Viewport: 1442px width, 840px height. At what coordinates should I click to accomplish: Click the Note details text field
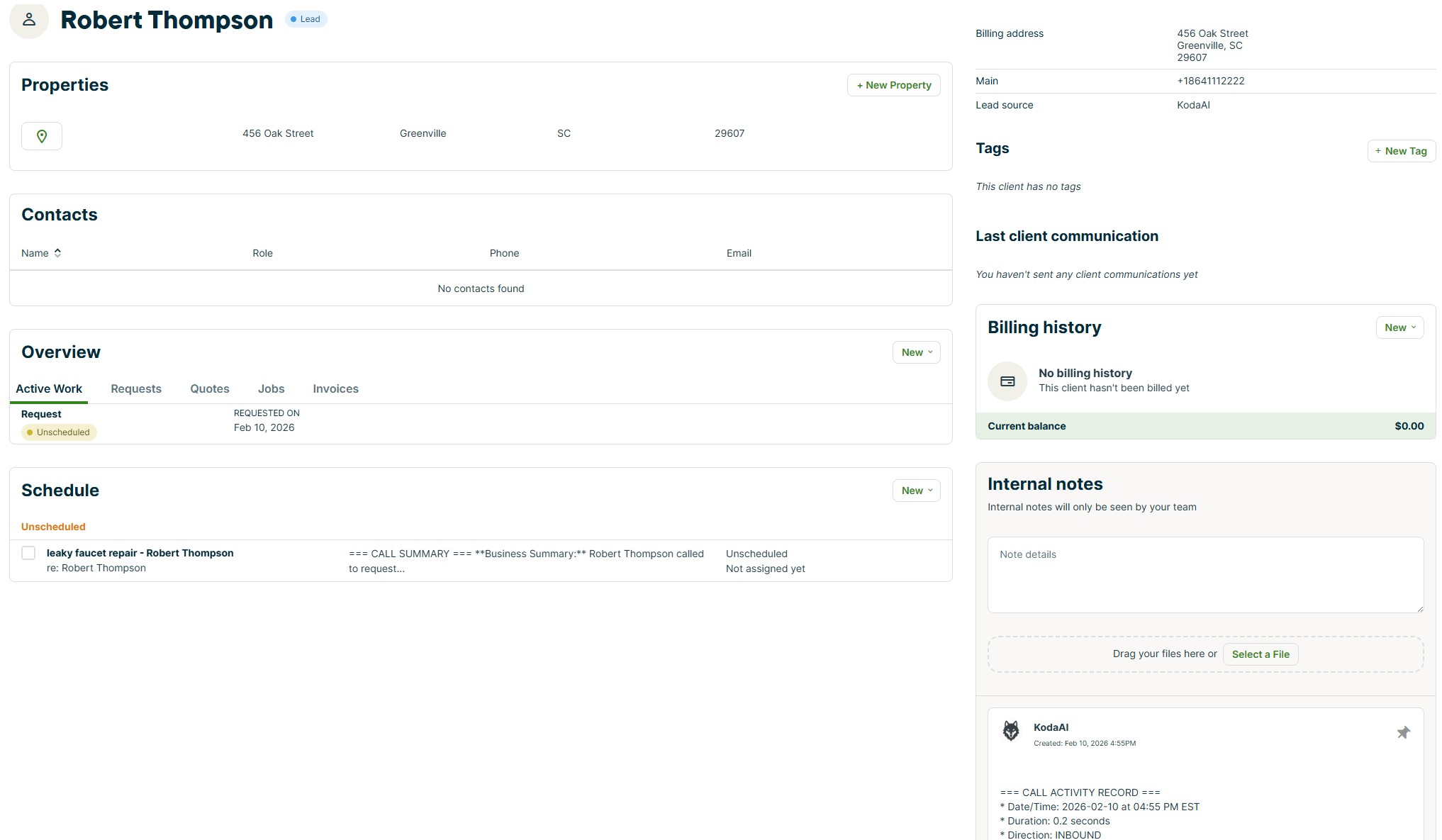click(1205, 574)
